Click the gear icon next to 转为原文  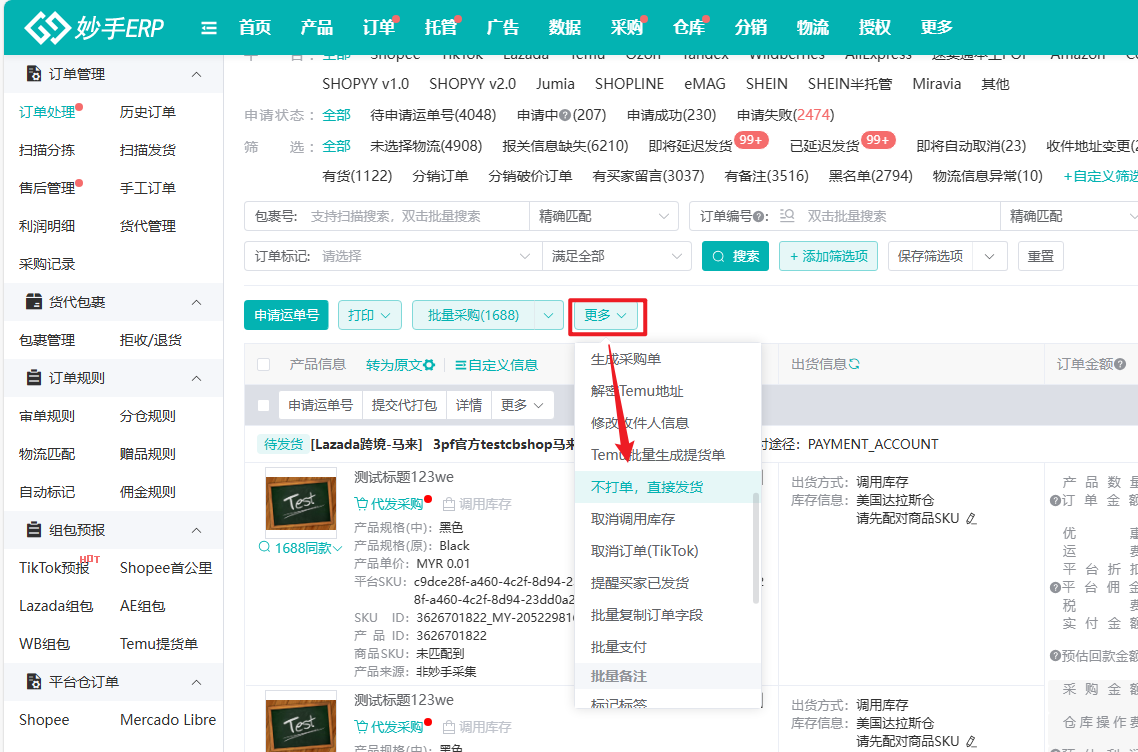[x=430, y=364]
